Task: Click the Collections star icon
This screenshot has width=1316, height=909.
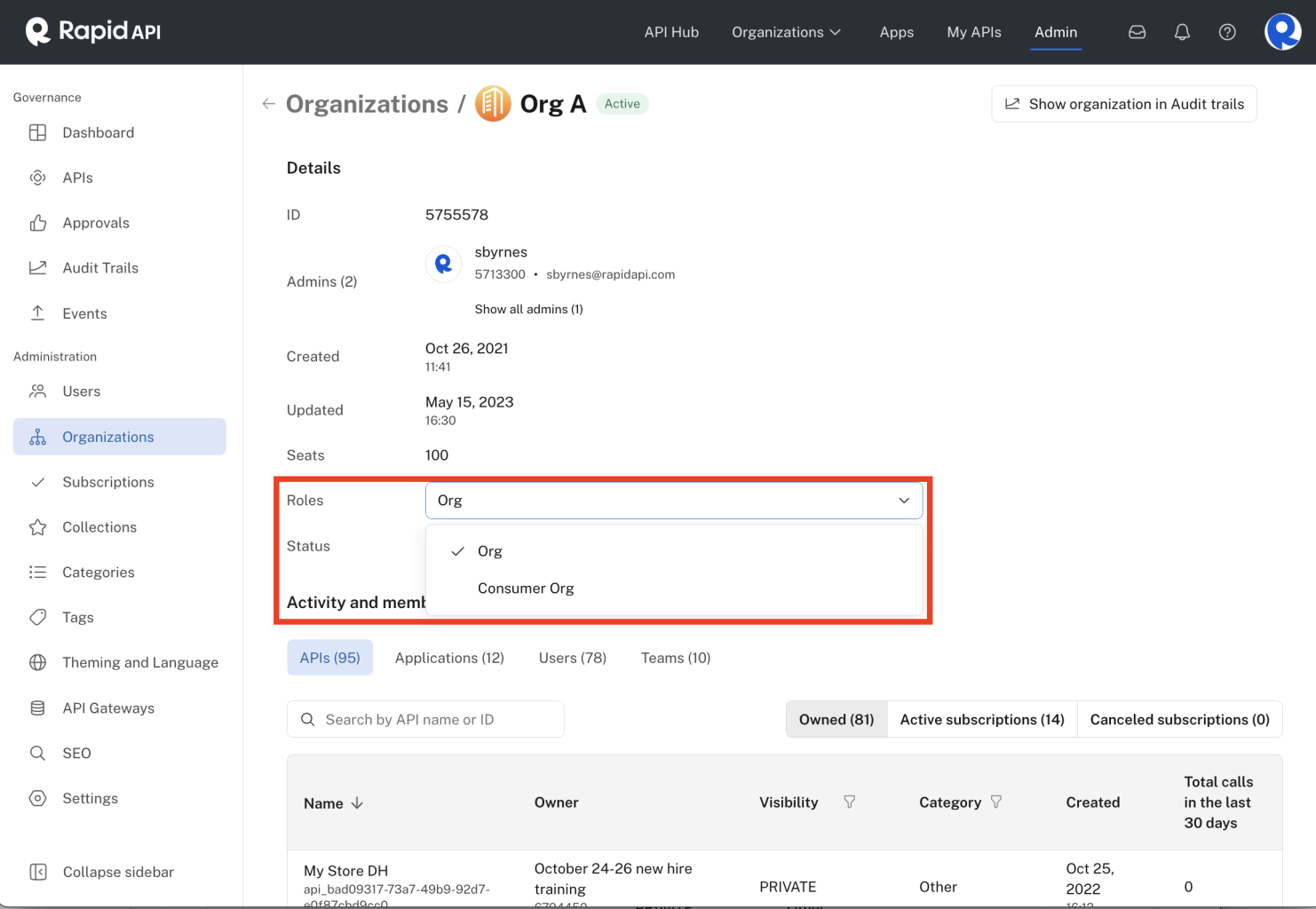Action: click(37, 527)
